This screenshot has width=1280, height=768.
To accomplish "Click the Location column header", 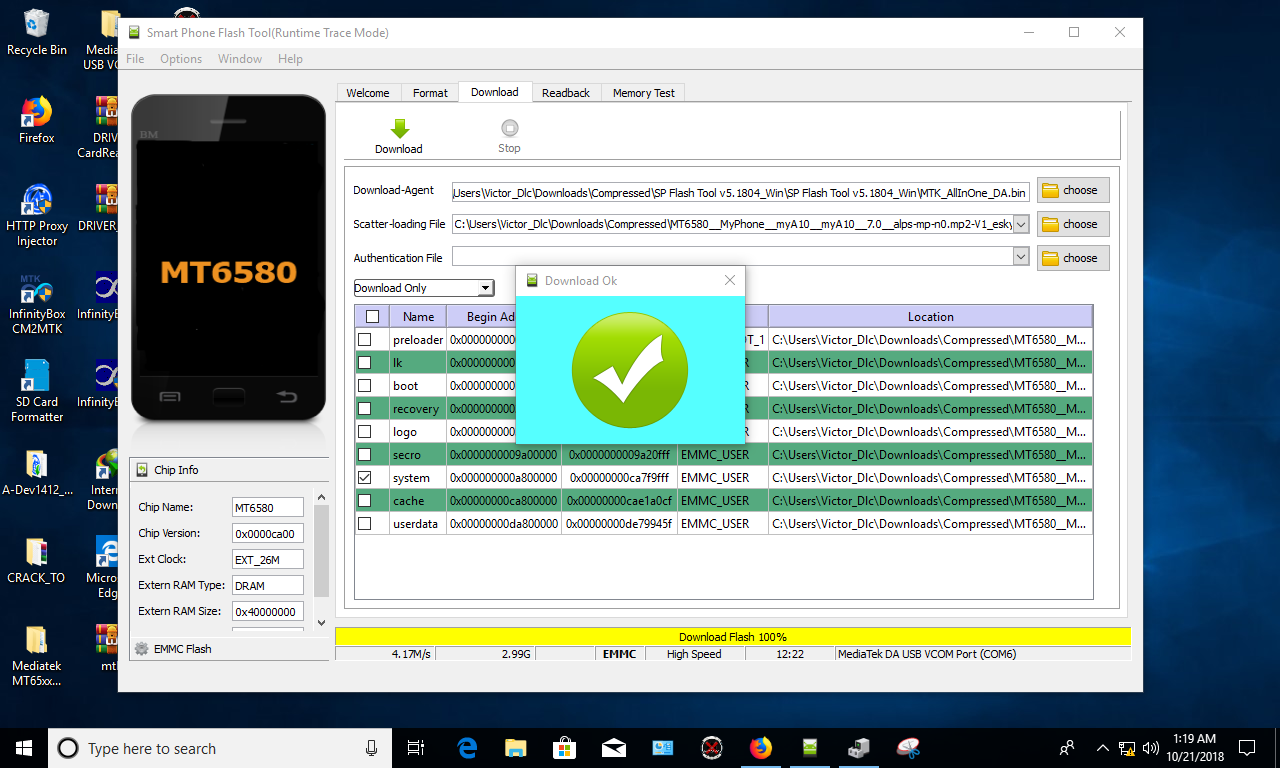I will pyautogui.click(x=930, y=317).
